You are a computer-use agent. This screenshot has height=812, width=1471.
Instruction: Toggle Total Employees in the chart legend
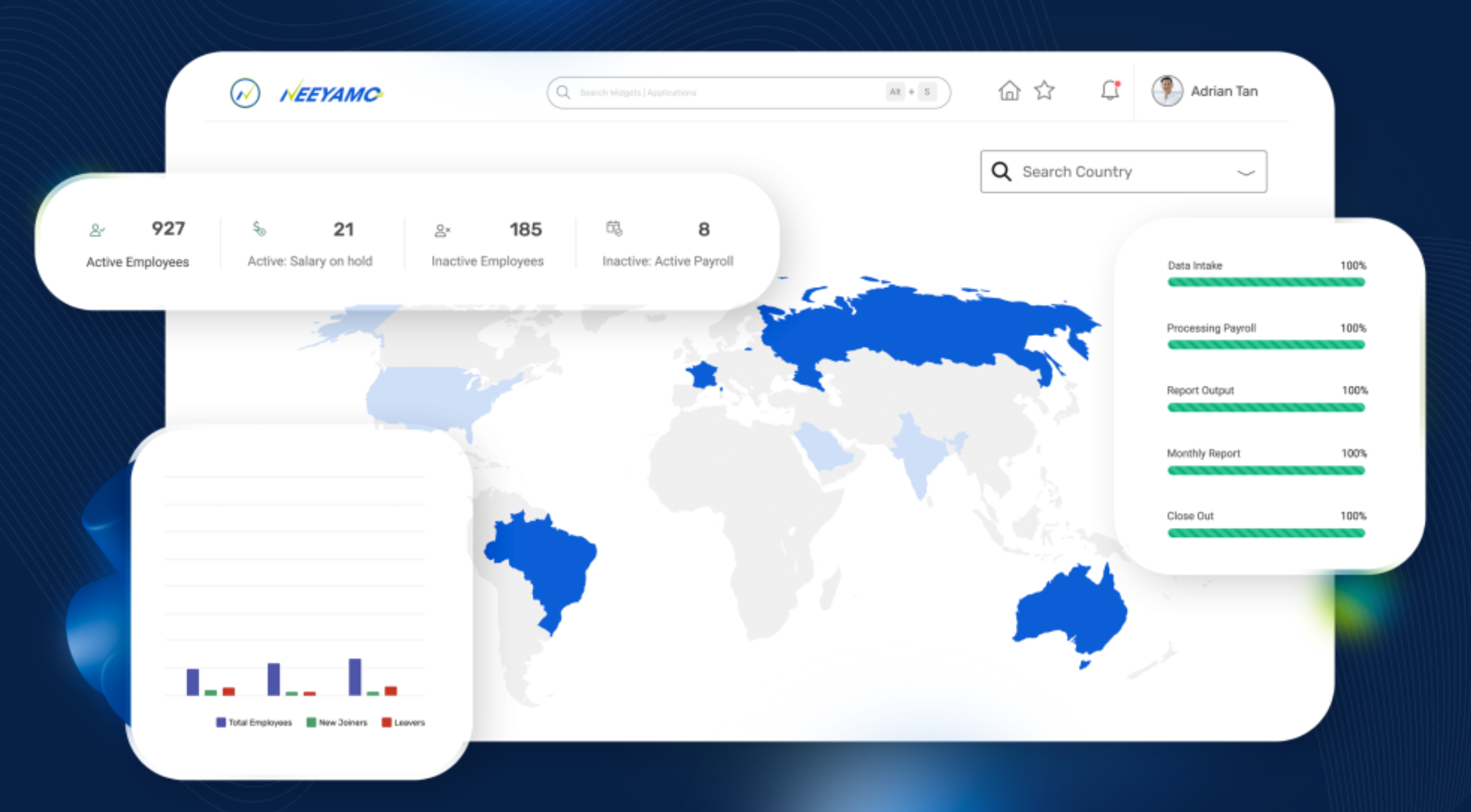254,722
